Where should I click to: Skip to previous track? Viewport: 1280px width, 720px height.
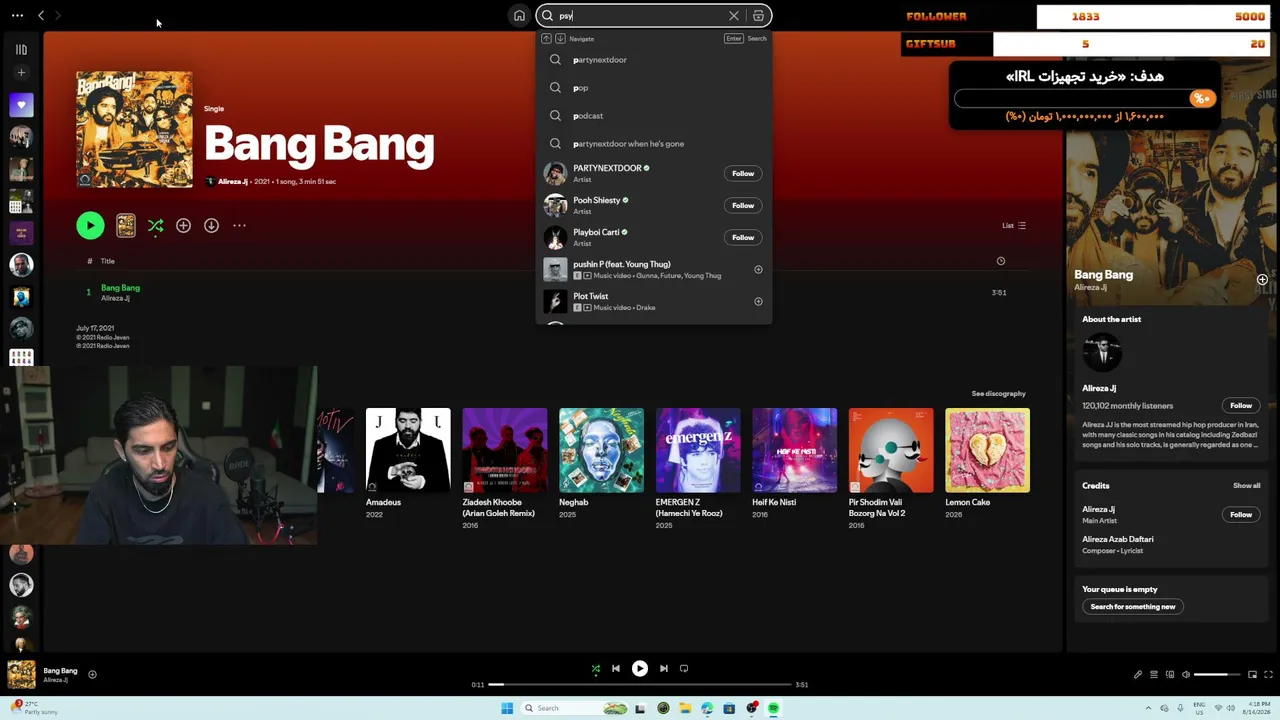pyautogui.click(x=616, y=669)
